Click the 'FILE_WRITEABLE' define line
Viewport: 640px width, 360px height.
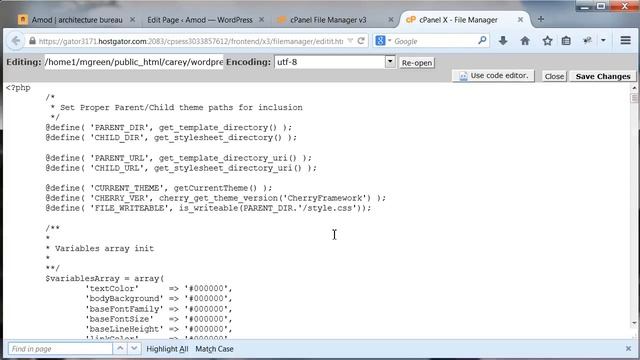(x=208, y=208)
